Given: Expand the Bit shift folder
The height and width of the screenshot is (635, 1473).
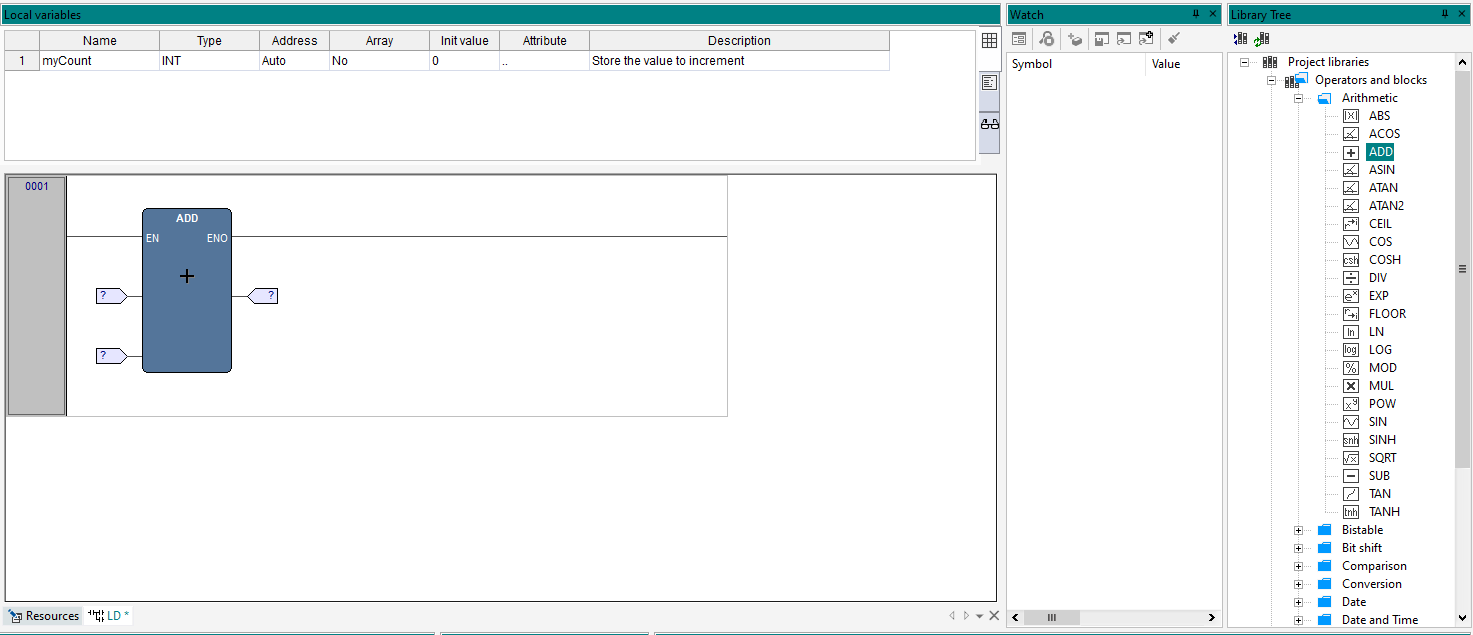Looking at the screenshot, I should (x=1298, y=548).
